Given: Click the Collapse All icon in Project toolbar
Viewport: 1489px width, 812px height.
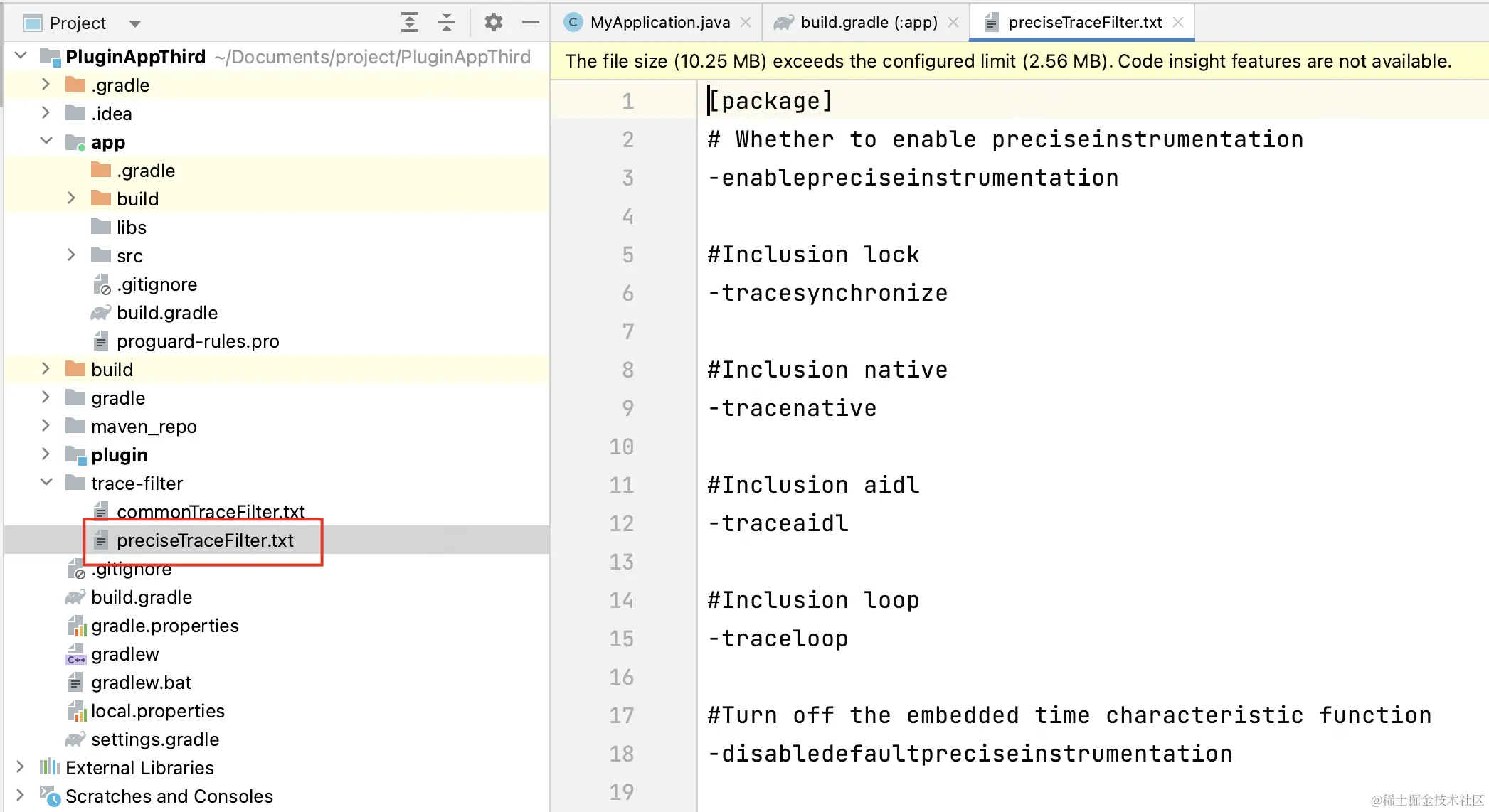Looking at the screenshot, I should tap(446, 23).
